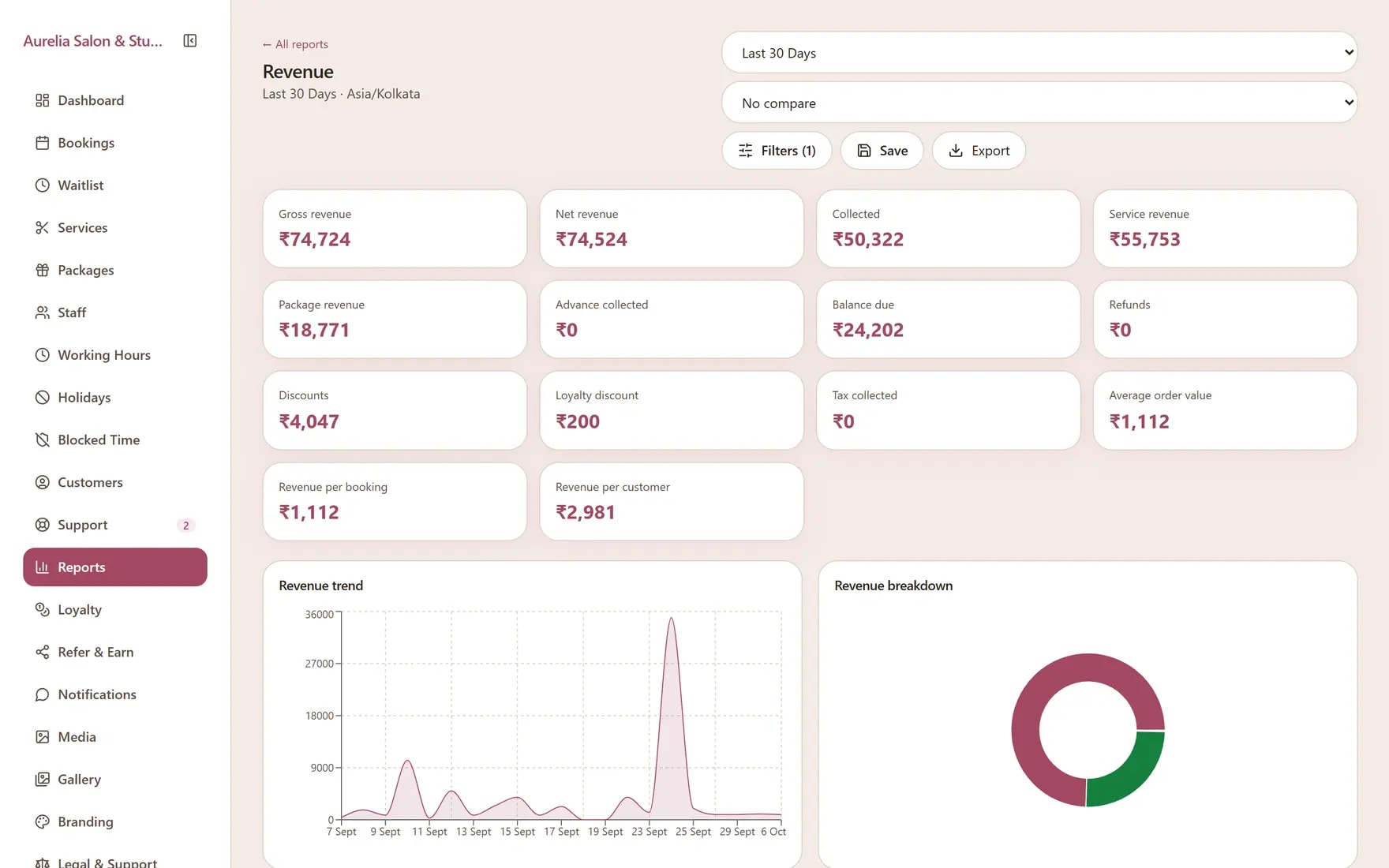Open Filters (1) panel
1389x868 pixels.
(x=777, y=151)
